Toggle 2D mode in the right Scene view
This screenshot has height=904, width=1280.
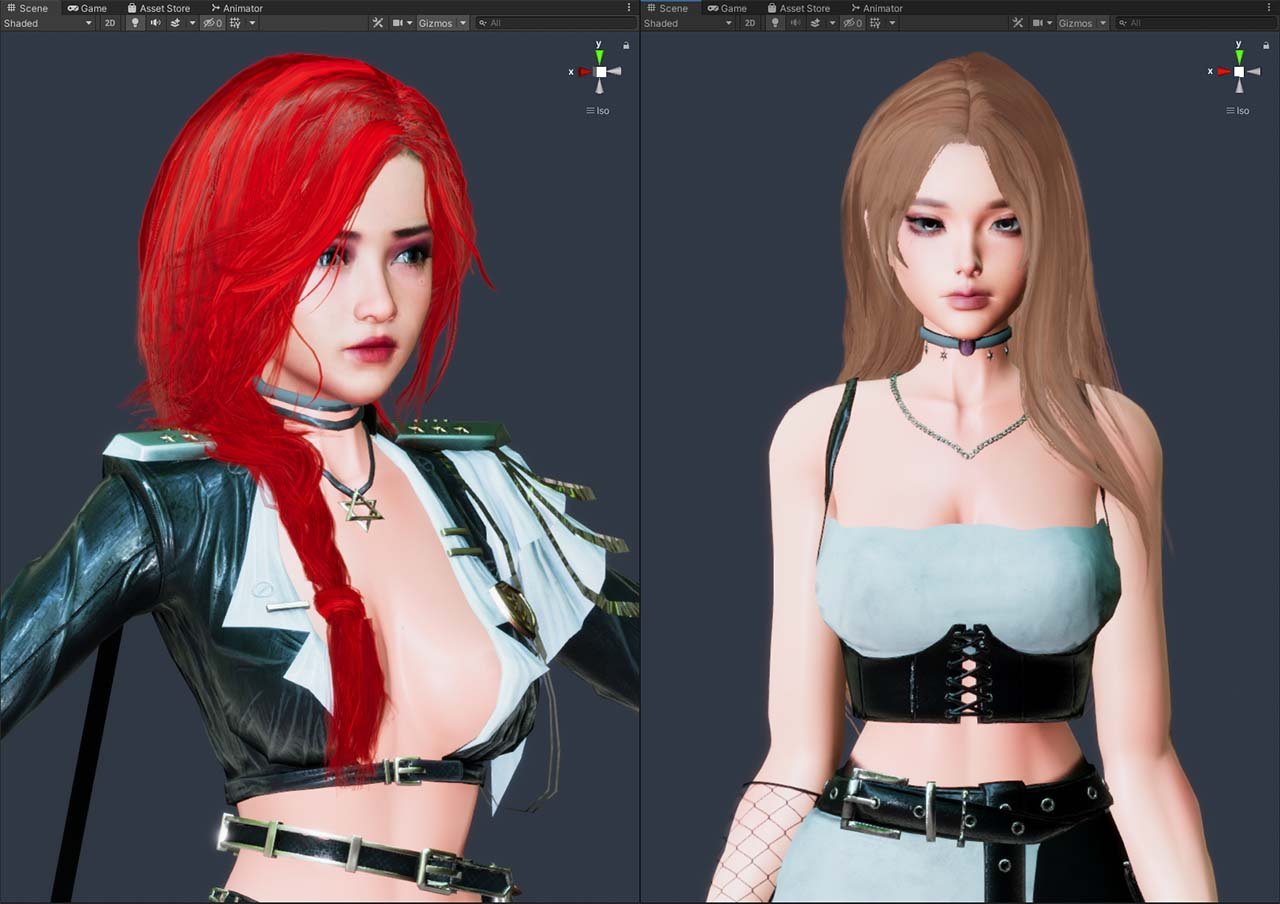click(x=750, y=23)
